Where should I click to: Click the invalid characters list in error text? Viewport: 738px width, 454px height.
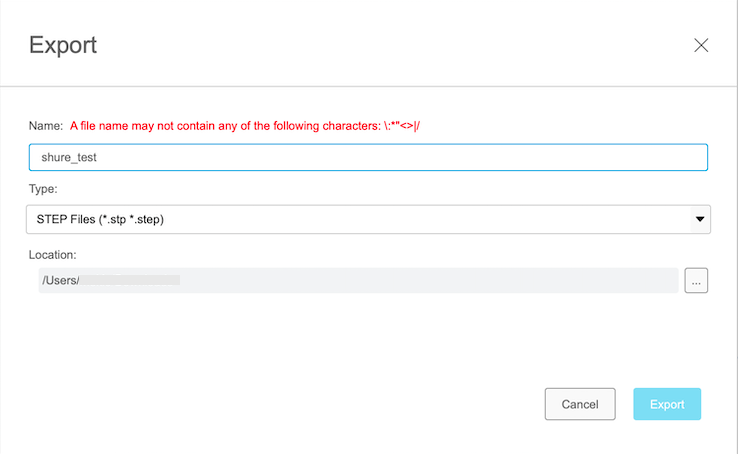pos(408,126)
